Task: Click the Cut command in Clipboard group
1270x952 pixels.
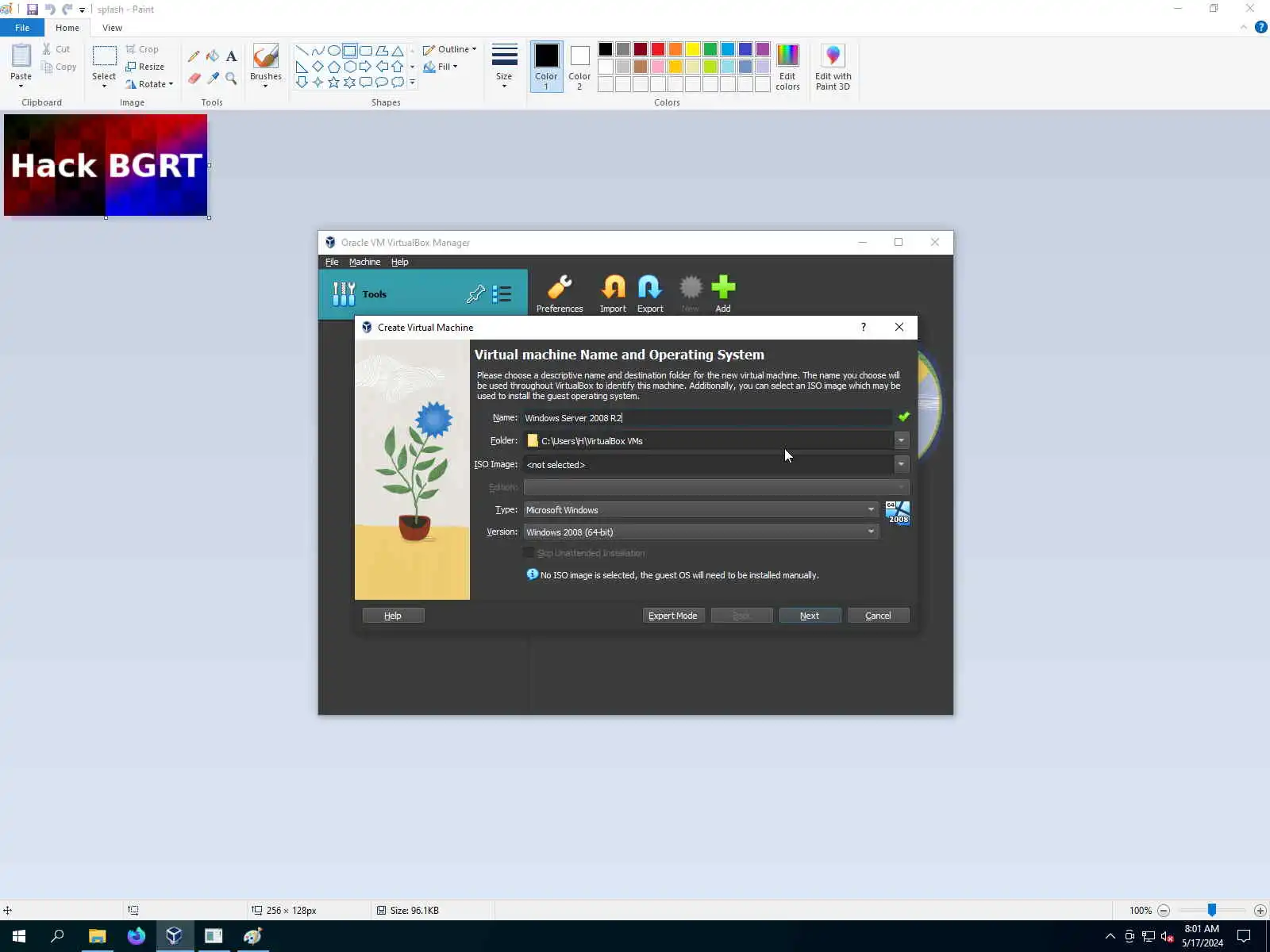Action: pos(56,49)
